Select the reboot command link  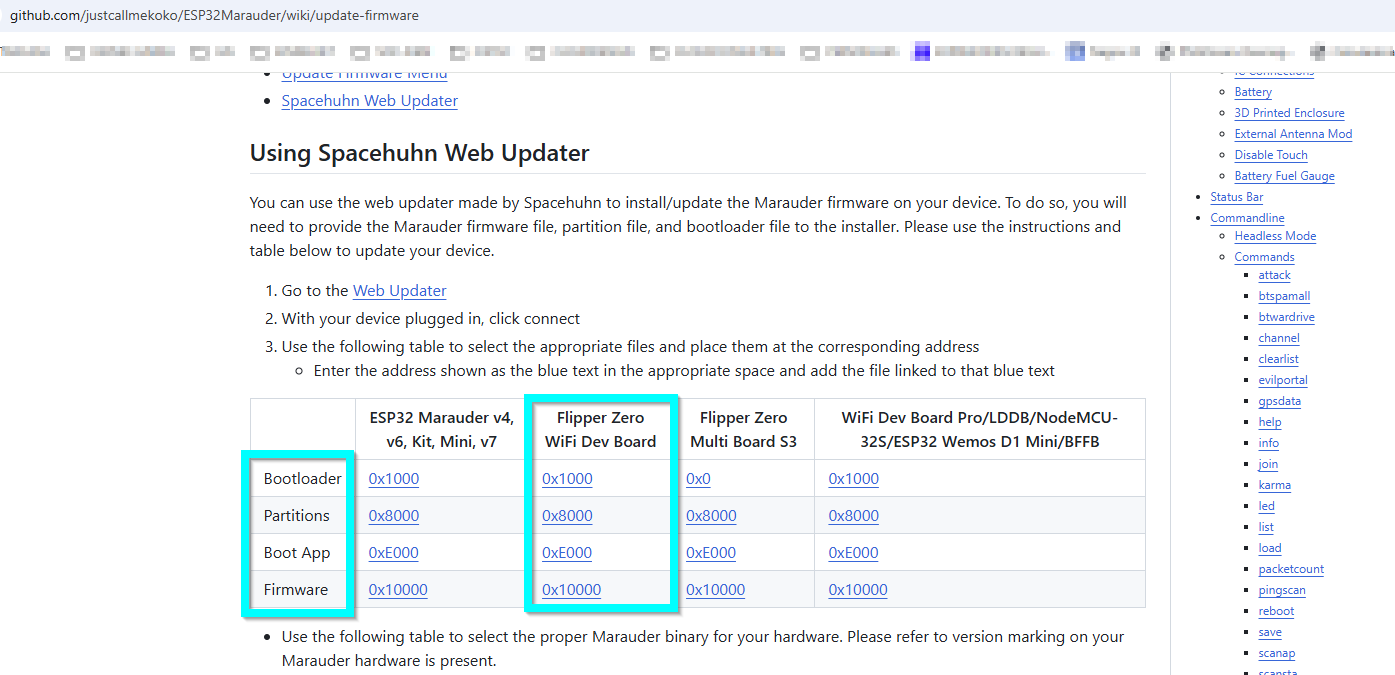pos(1276,611)
